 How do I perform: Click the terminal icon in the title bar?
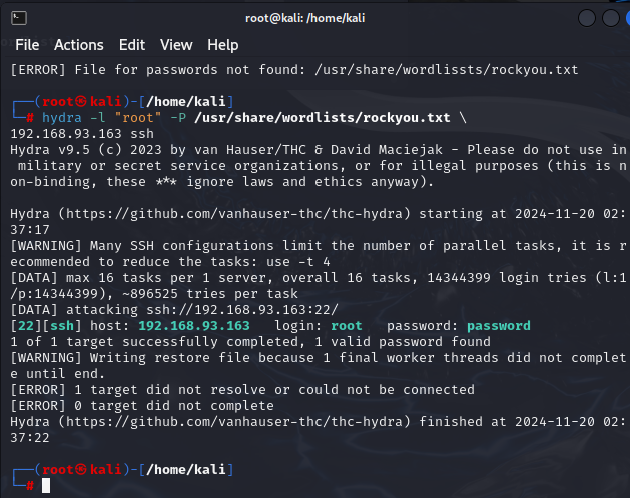(19, 18)
